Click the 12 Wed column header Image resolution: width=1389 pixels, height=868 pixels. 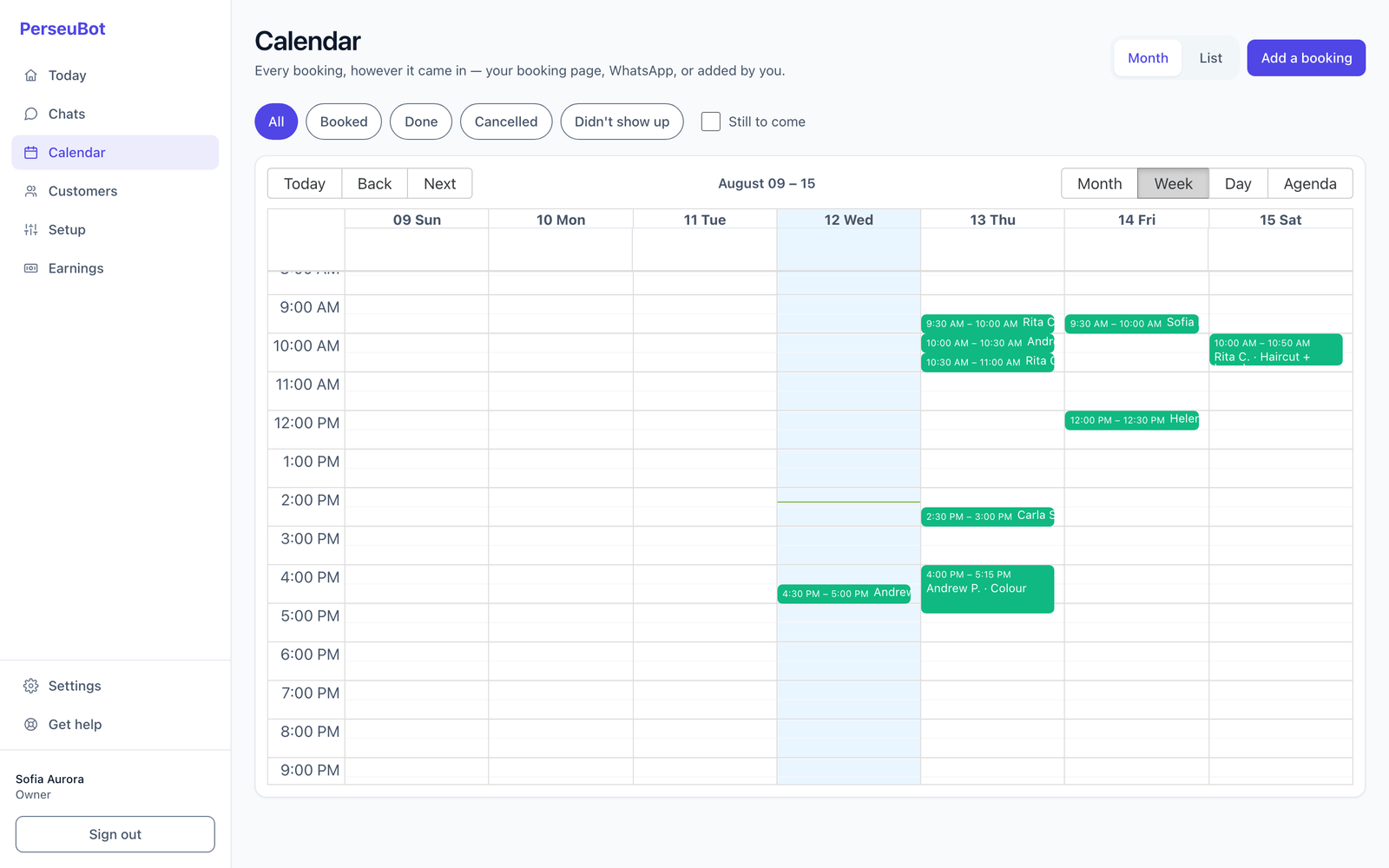848,220
